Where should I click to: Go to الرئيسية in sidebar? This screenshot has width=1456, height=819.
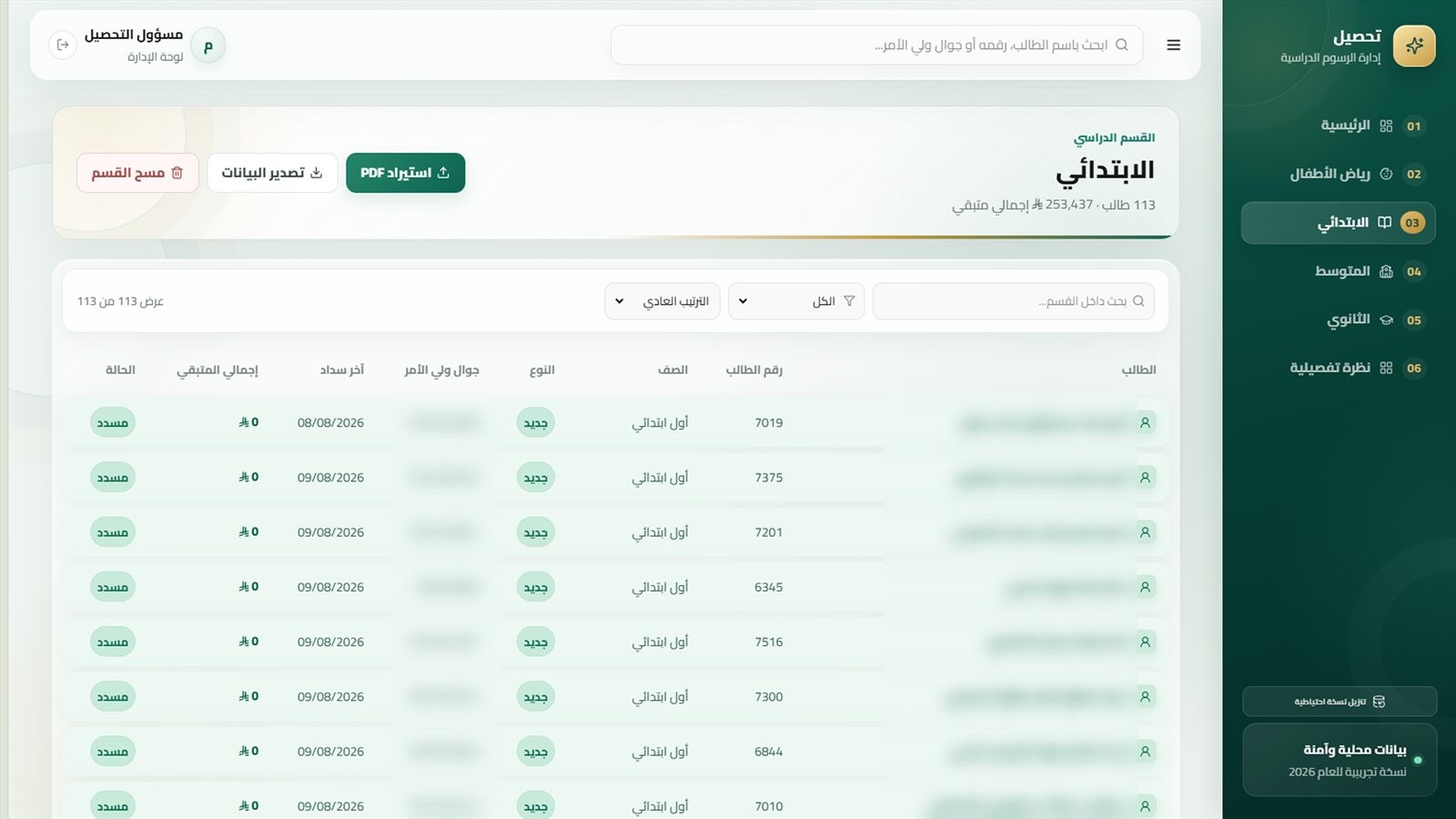tap(1339, 126)
